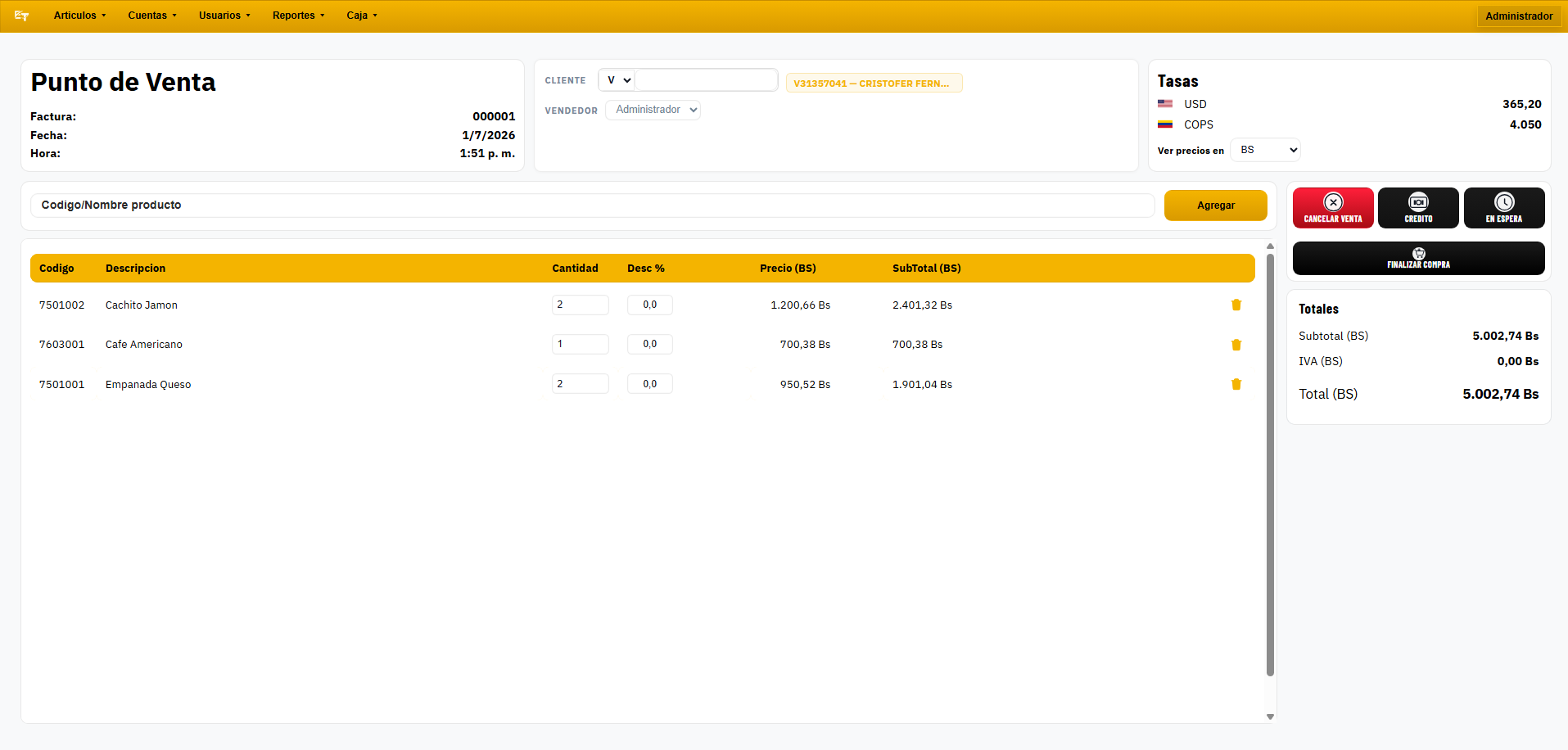The image size is (1568, 750).
Task: Delete Empanada Queso with its trash icon
Action: 1236,384
